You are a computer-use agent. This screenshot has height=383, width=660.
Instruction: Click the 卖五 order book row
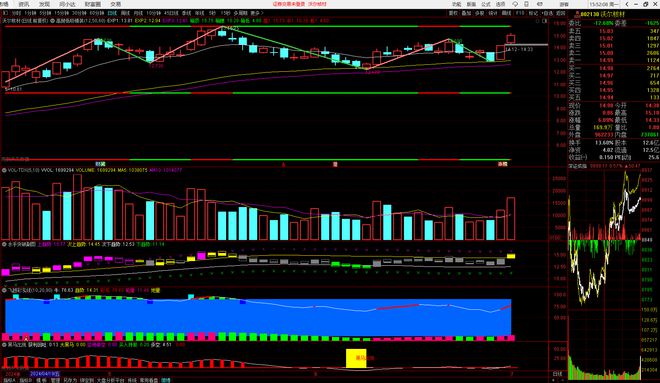click(614, 31)
